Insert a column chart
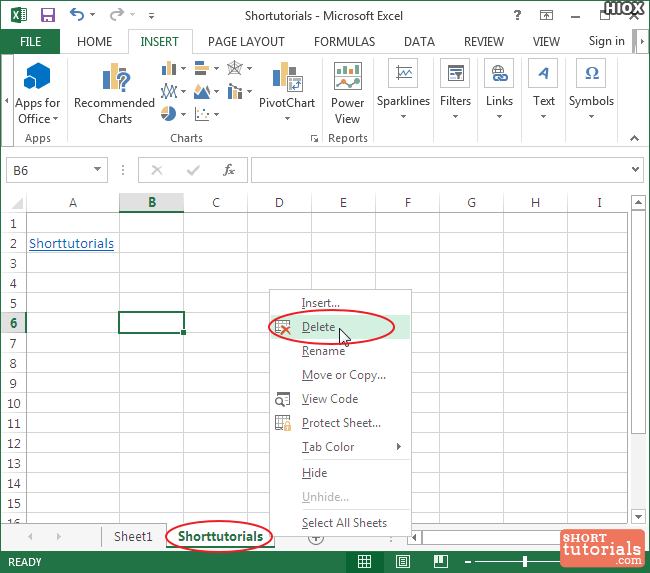This screenshot has width=650, height=573. tap(169, 68)
